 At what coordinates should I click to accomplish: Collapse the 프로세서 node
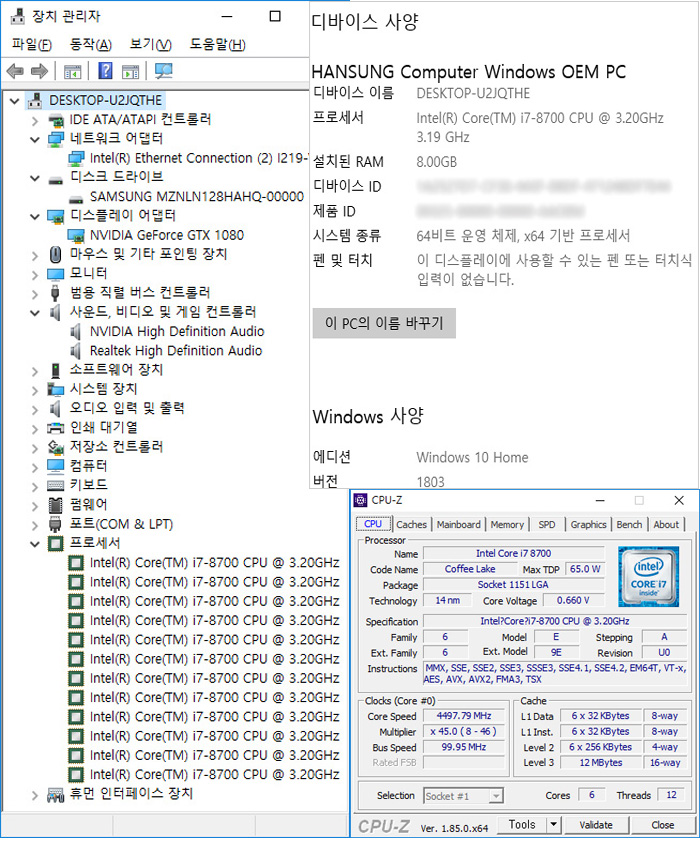point(35,544)
